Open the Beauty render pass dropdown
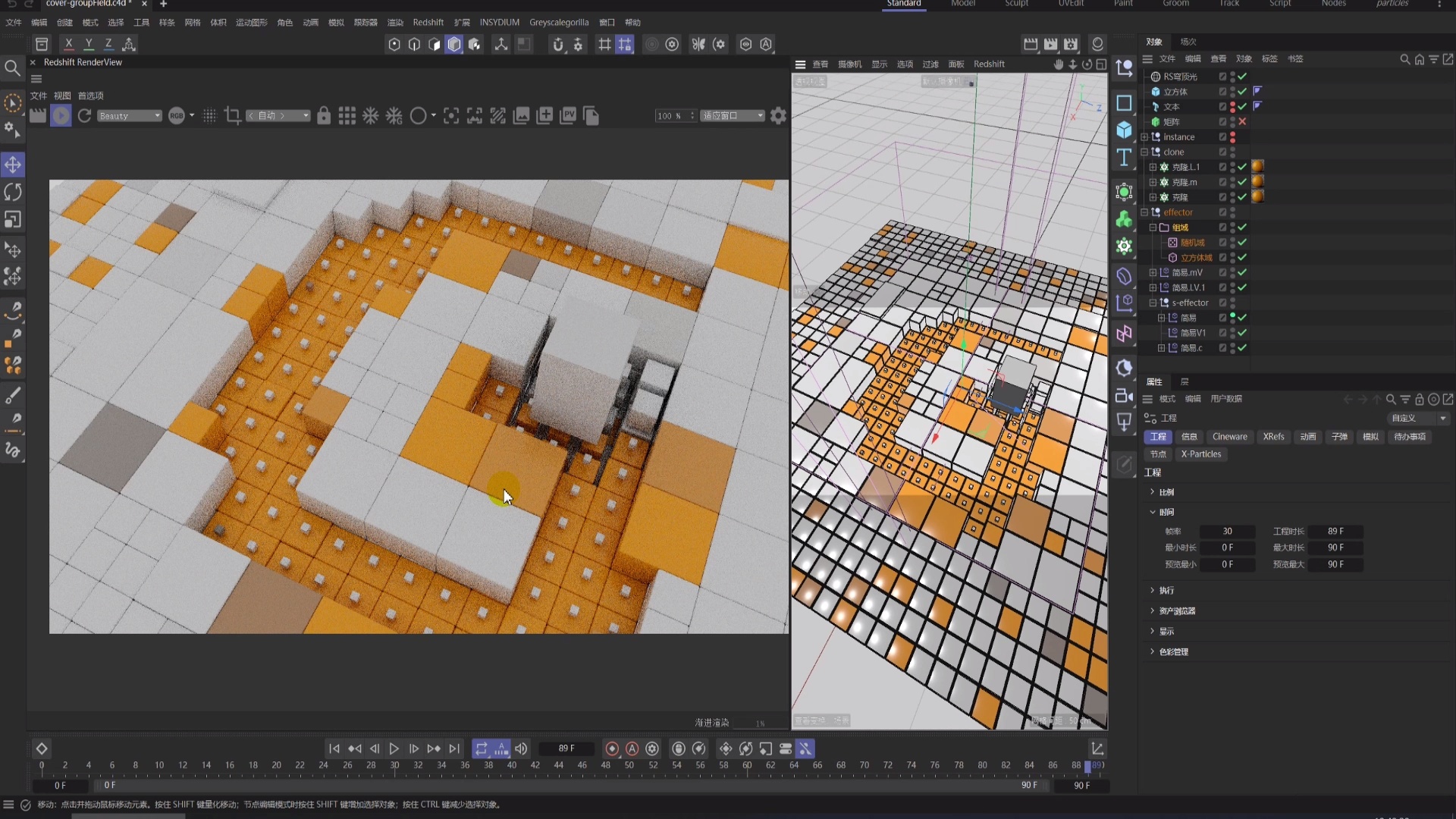Viewport: 1456px width, 819px height. click(129, 115)
